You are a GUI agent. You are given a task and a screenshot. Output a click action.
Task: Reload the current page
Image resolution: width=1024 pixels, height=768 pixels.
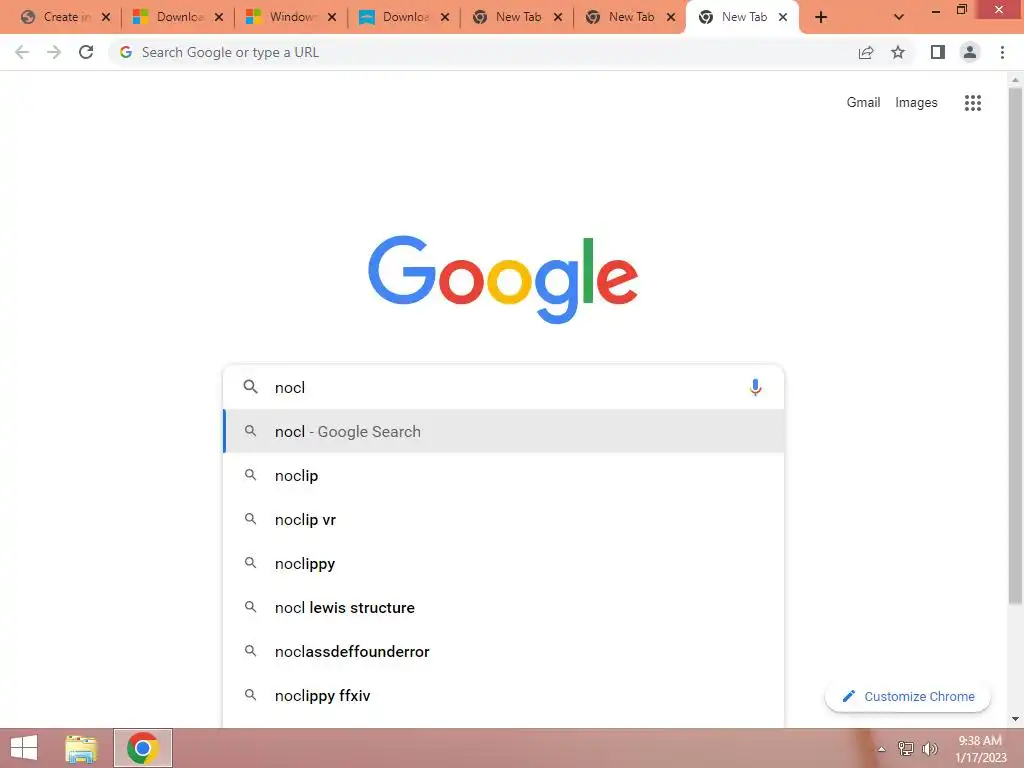[x=86, y=52]
